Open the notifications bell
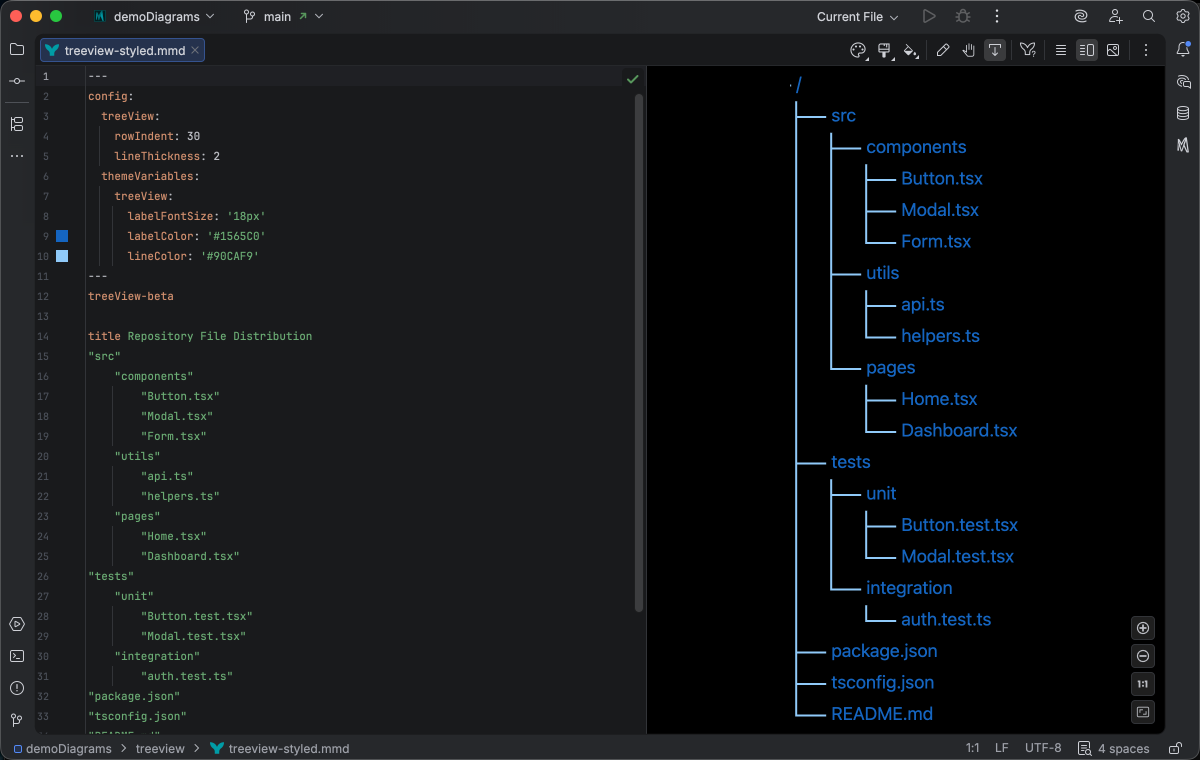Image resolution: width=1200 pixels, height=760 pixels. (x=1184, y=49)
